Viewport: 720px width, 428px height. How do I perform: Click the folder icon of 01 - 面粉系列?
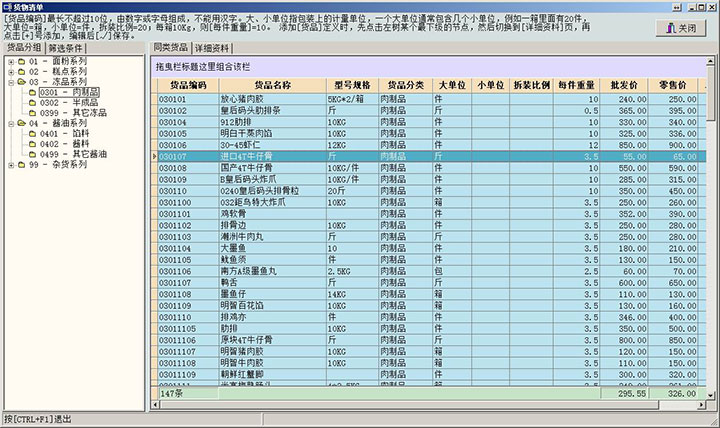pyautogui.click(x=21, y=62)
